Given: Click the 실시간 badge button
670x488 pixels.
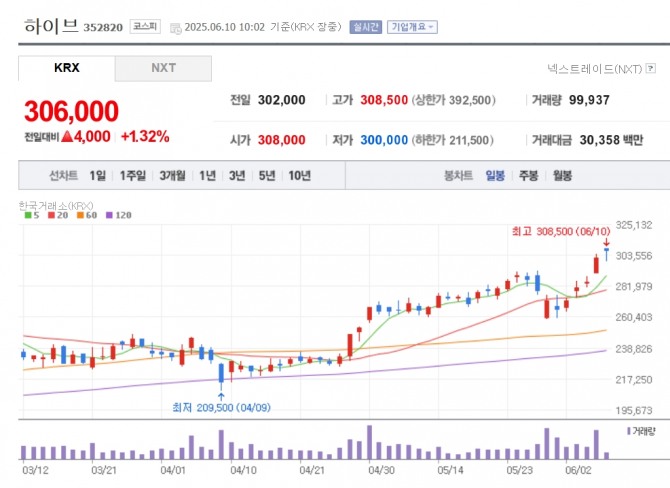Looking at the screenshot, I should (x=365, y=27).
